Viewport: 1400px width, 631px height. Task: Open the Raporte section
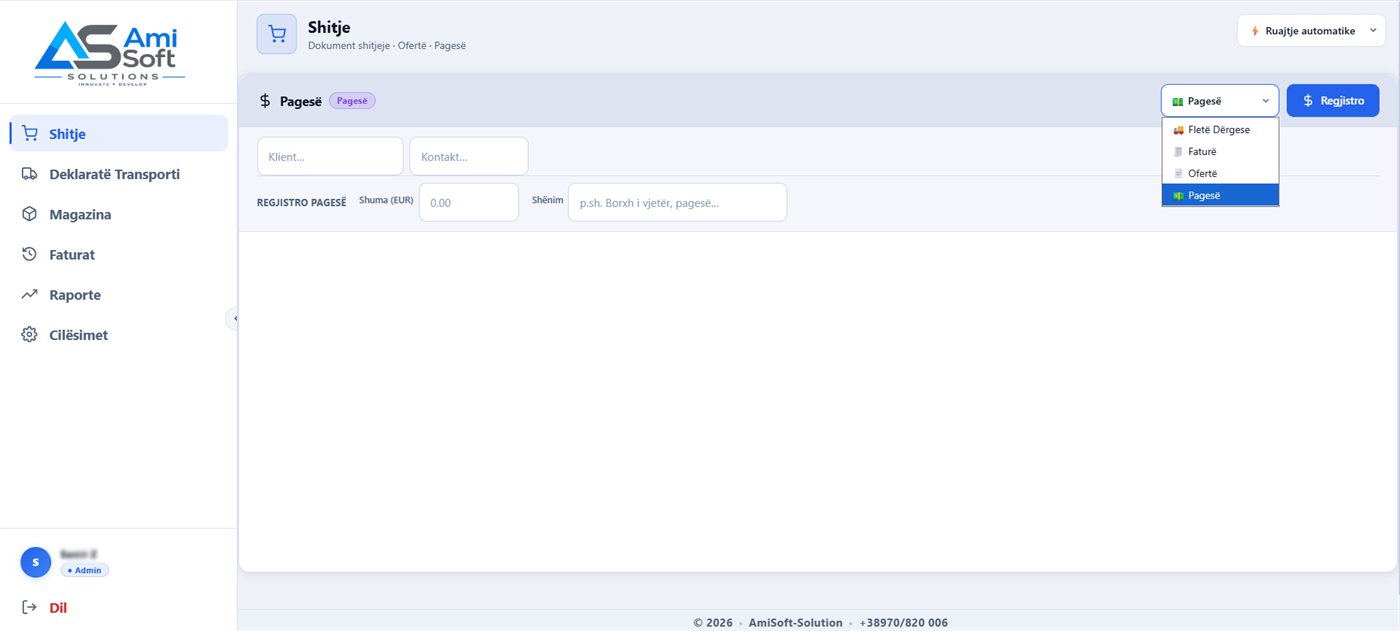(x=118, y=295)
